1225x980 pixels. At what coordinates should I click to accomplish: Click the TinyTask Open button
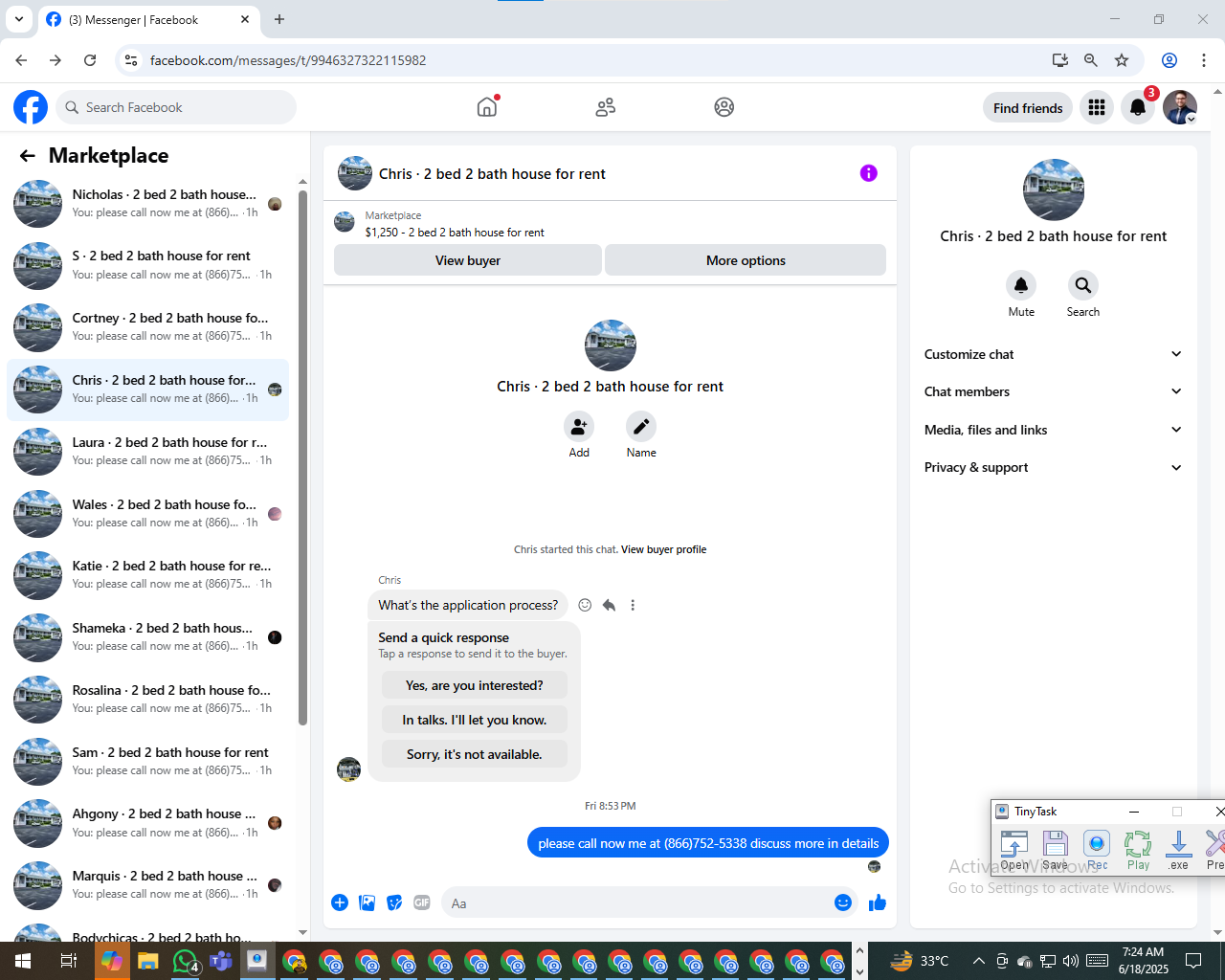[1014, 850]
